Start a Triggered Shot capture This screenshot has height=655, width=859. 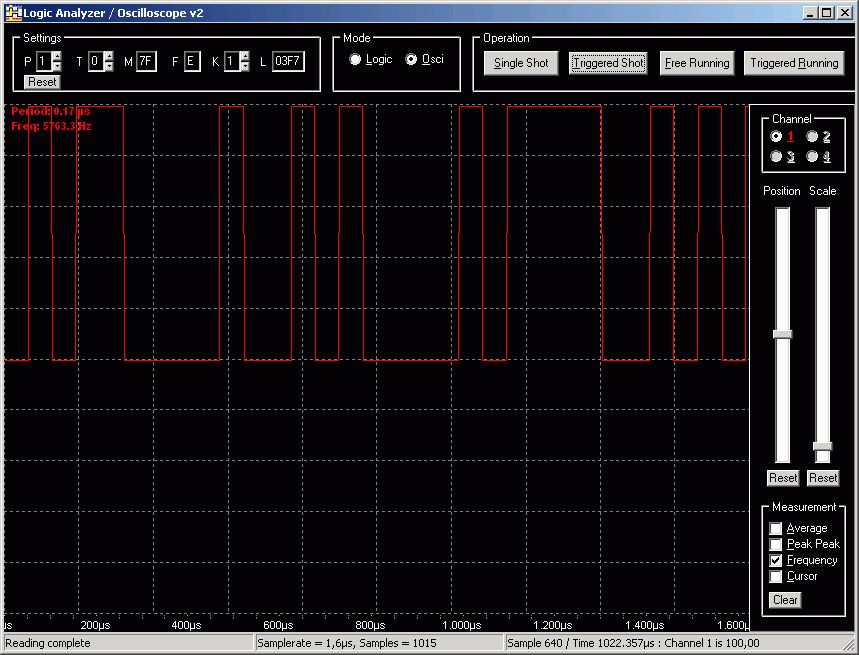tap(608, 63)
